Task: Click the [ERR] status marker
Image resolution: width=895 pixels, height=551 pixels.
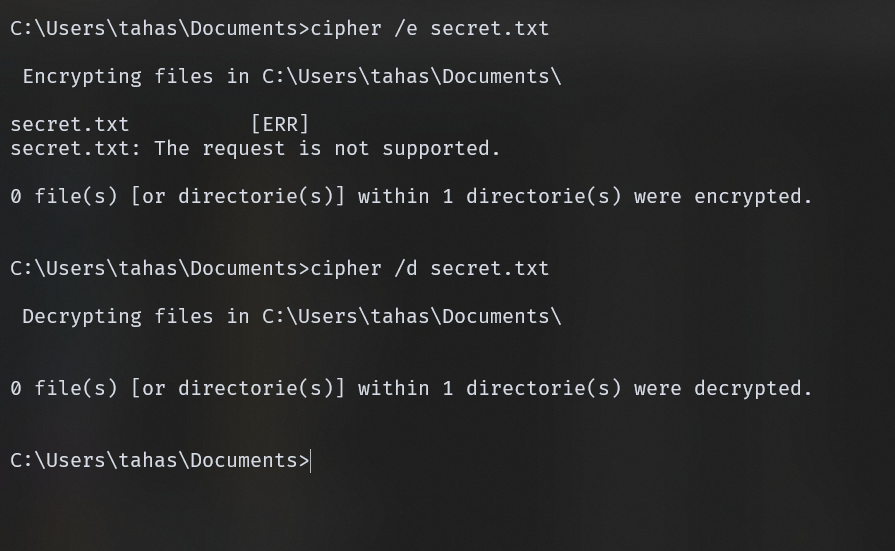Action: 280,124
